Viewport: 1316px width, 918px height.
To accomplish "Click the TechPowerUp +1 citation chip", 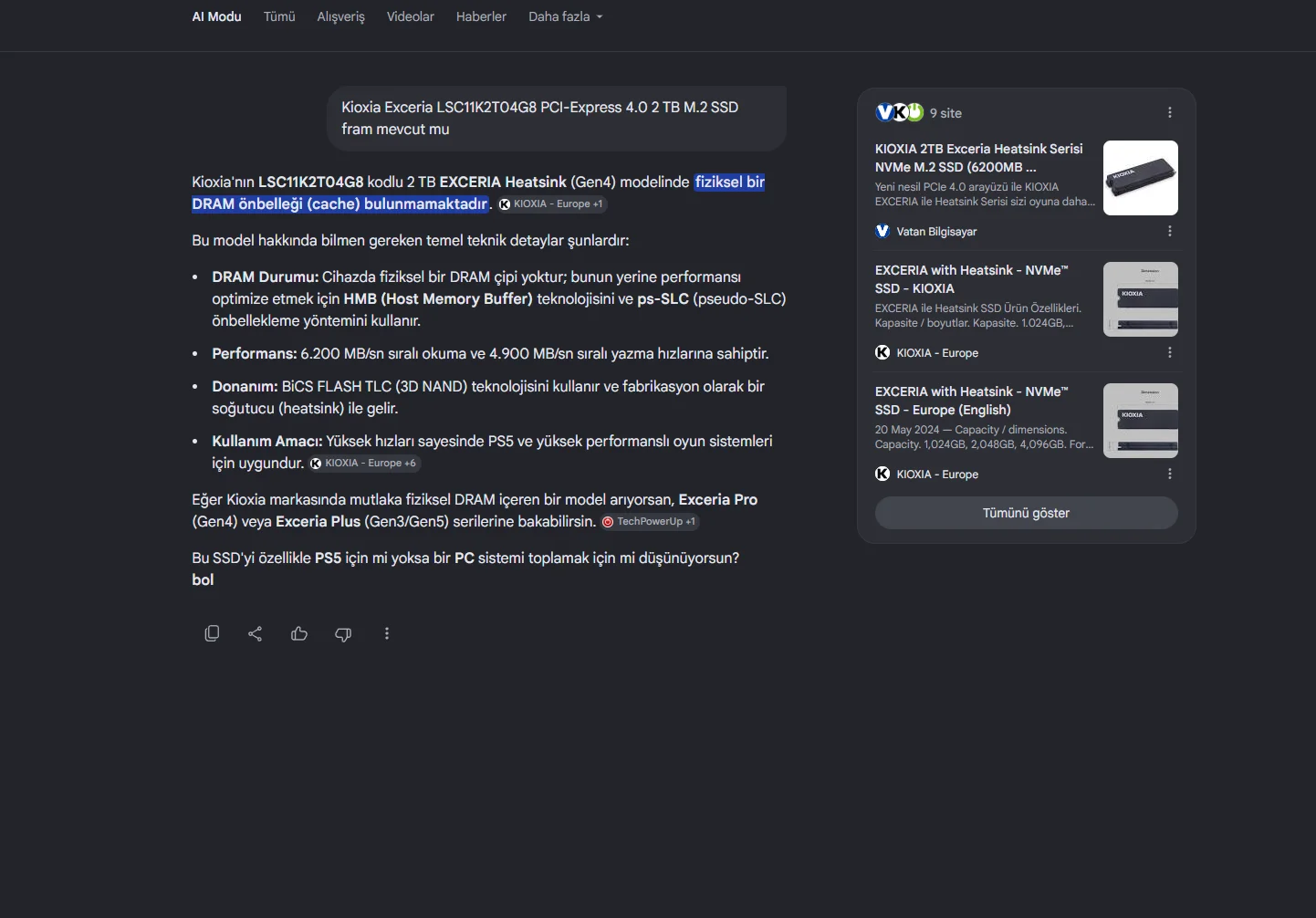I will coord(649,521).
